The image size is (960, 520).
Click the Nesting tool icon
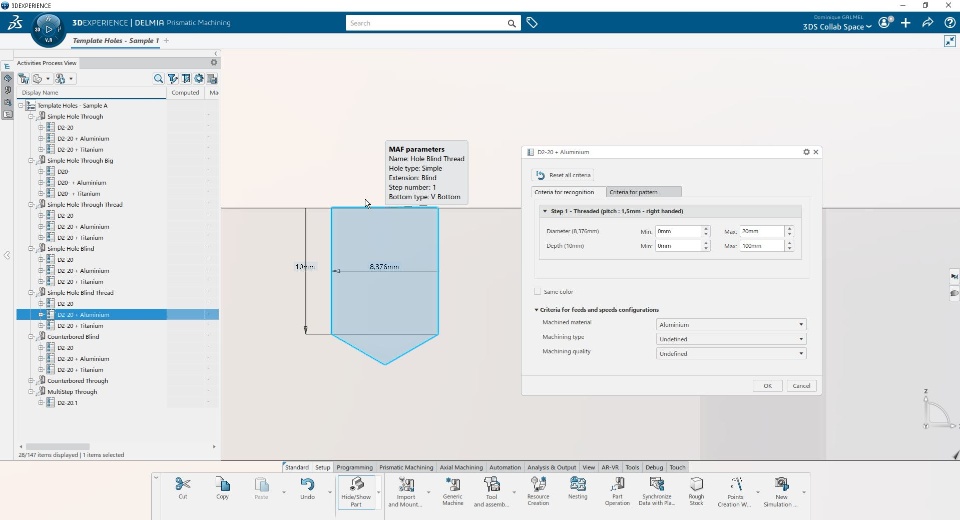pyautogui.click(x=577, y=484)
